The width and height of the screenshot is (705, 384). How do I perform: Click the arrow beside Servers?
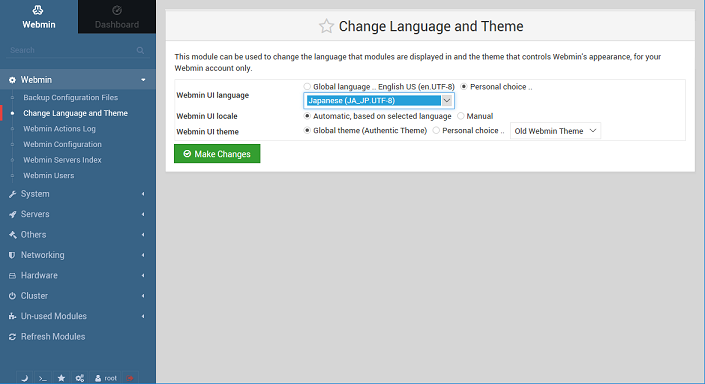[x=143, y=214]
